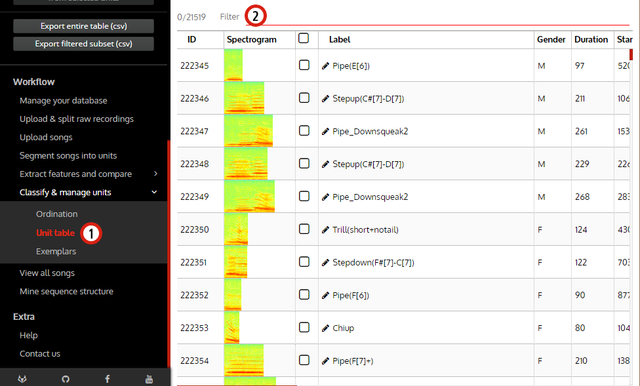Edit label pencil in row 222349
The width and height of the screenshot is (640, 386).
coord(325,197)
